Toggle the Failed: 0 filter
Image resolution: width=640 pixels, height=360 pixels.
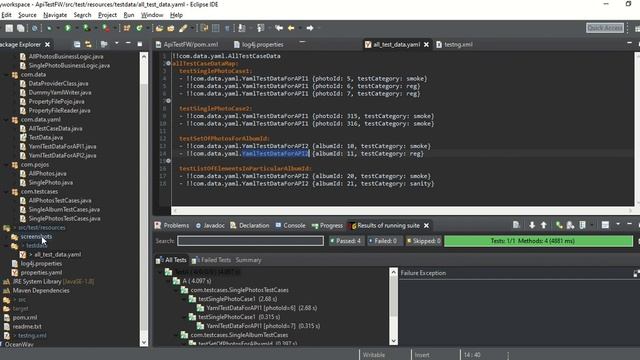383,241
